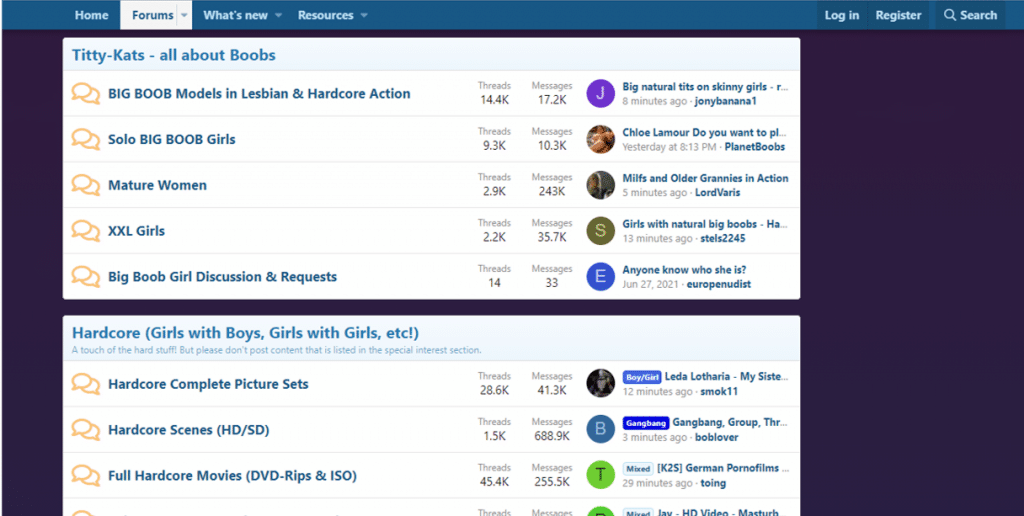Open latest thread 'Big natural tits on skinny girls'

click(705, 86)
